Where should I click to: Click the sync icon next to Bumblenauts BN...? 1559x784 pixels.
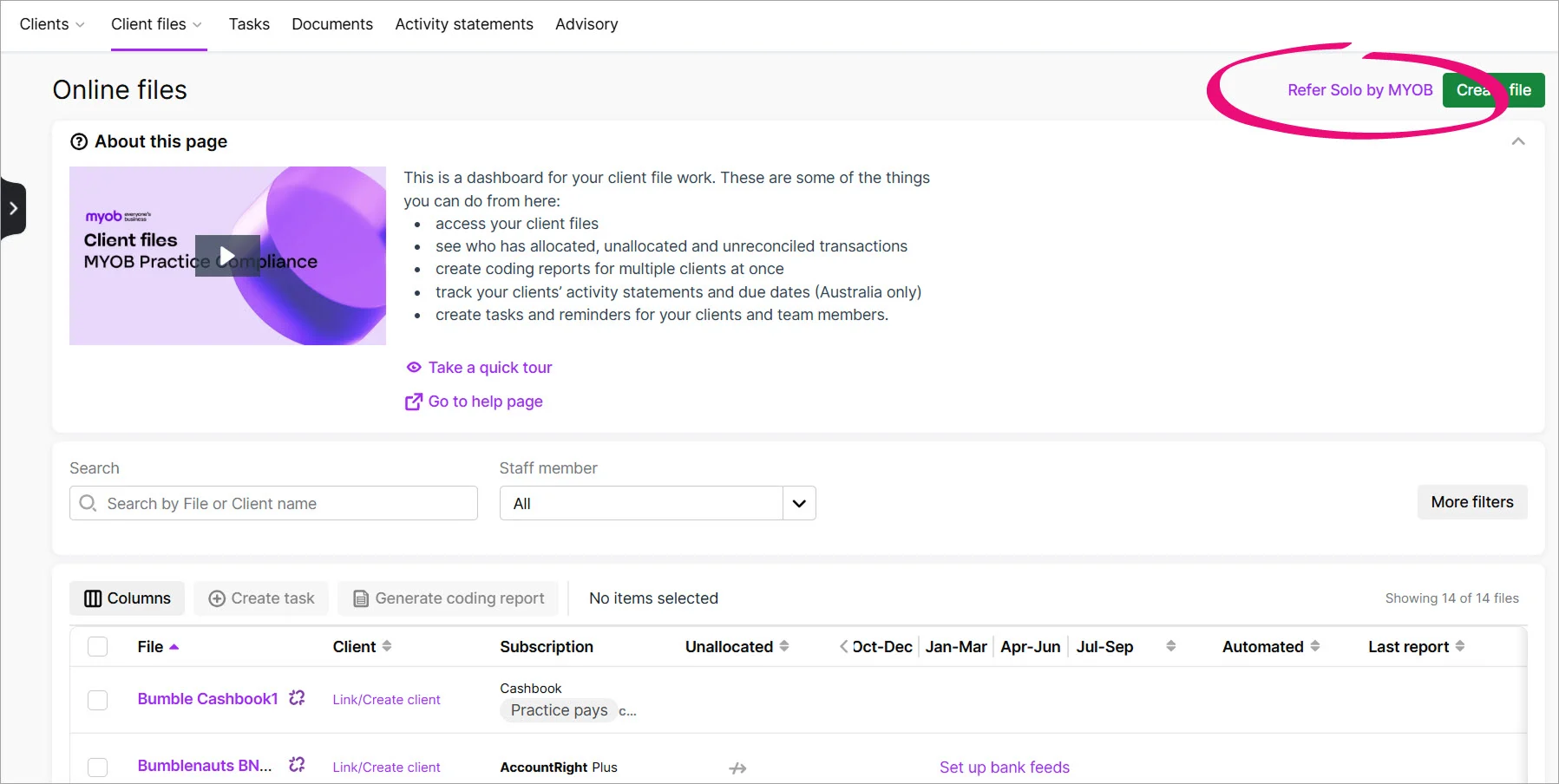297,765
